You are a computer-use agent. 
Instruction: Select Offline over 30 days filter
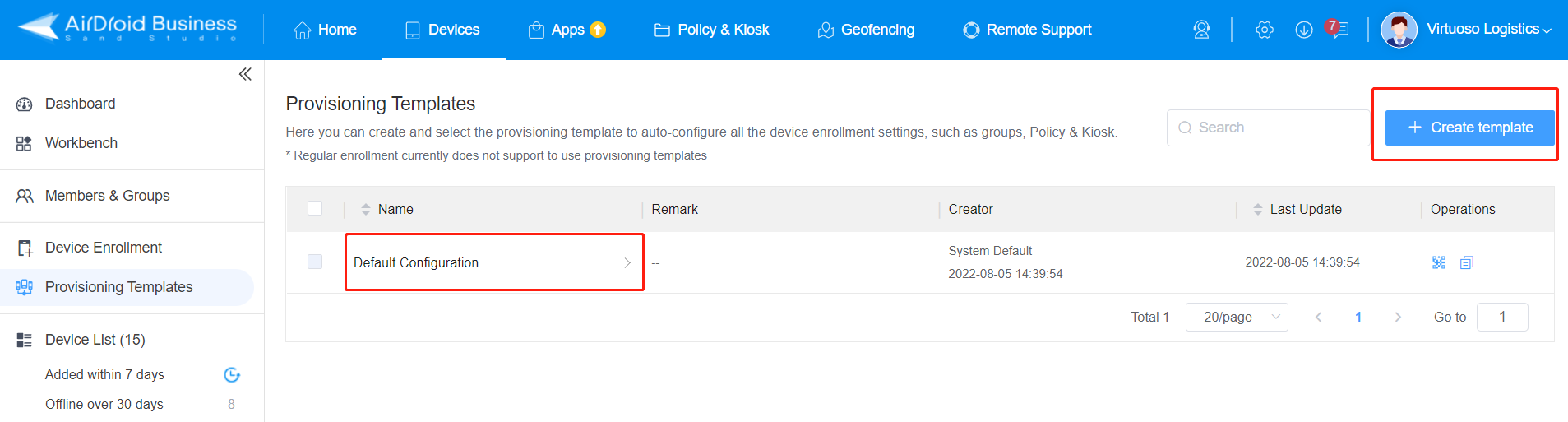tap(104, 404)
